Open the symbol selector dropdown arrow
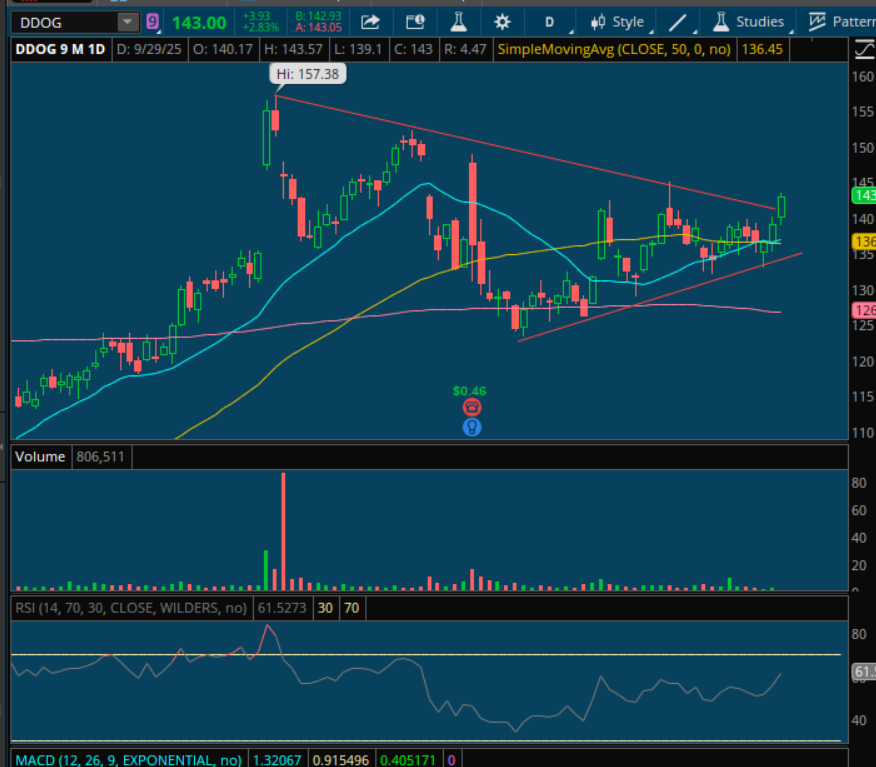Image resolution: width=876 pixels, height=767 pixels. click(128, 23)
